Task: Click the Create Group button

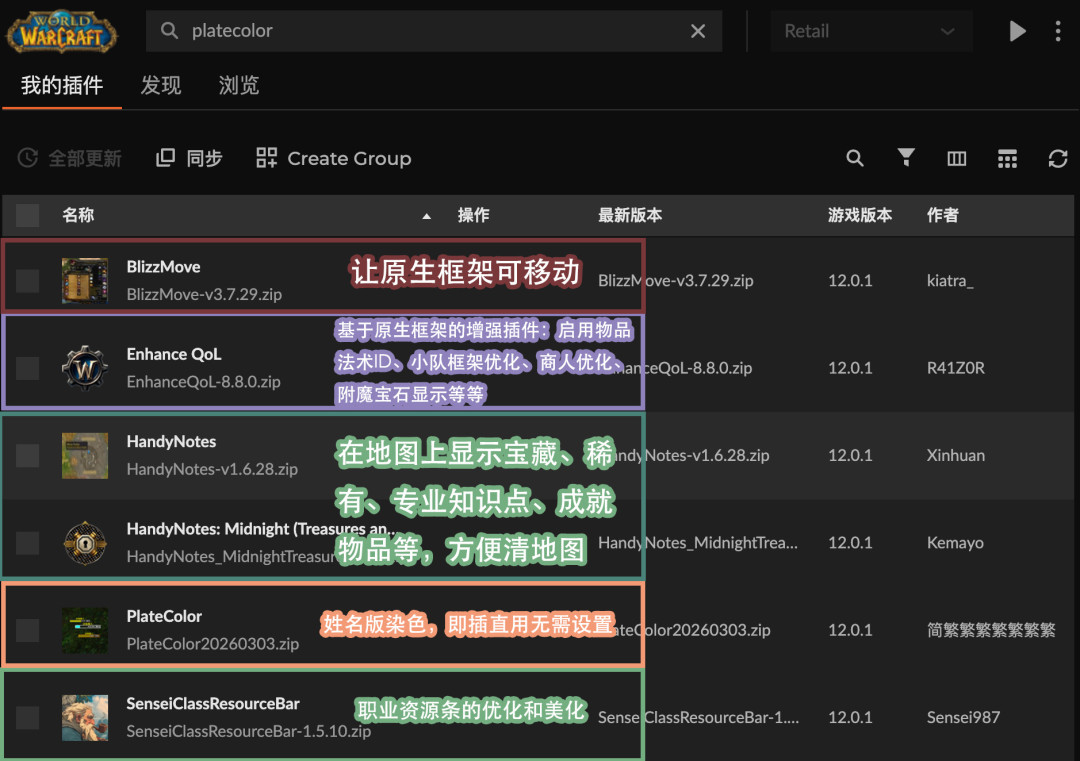Action: click(x=333, y=158)
